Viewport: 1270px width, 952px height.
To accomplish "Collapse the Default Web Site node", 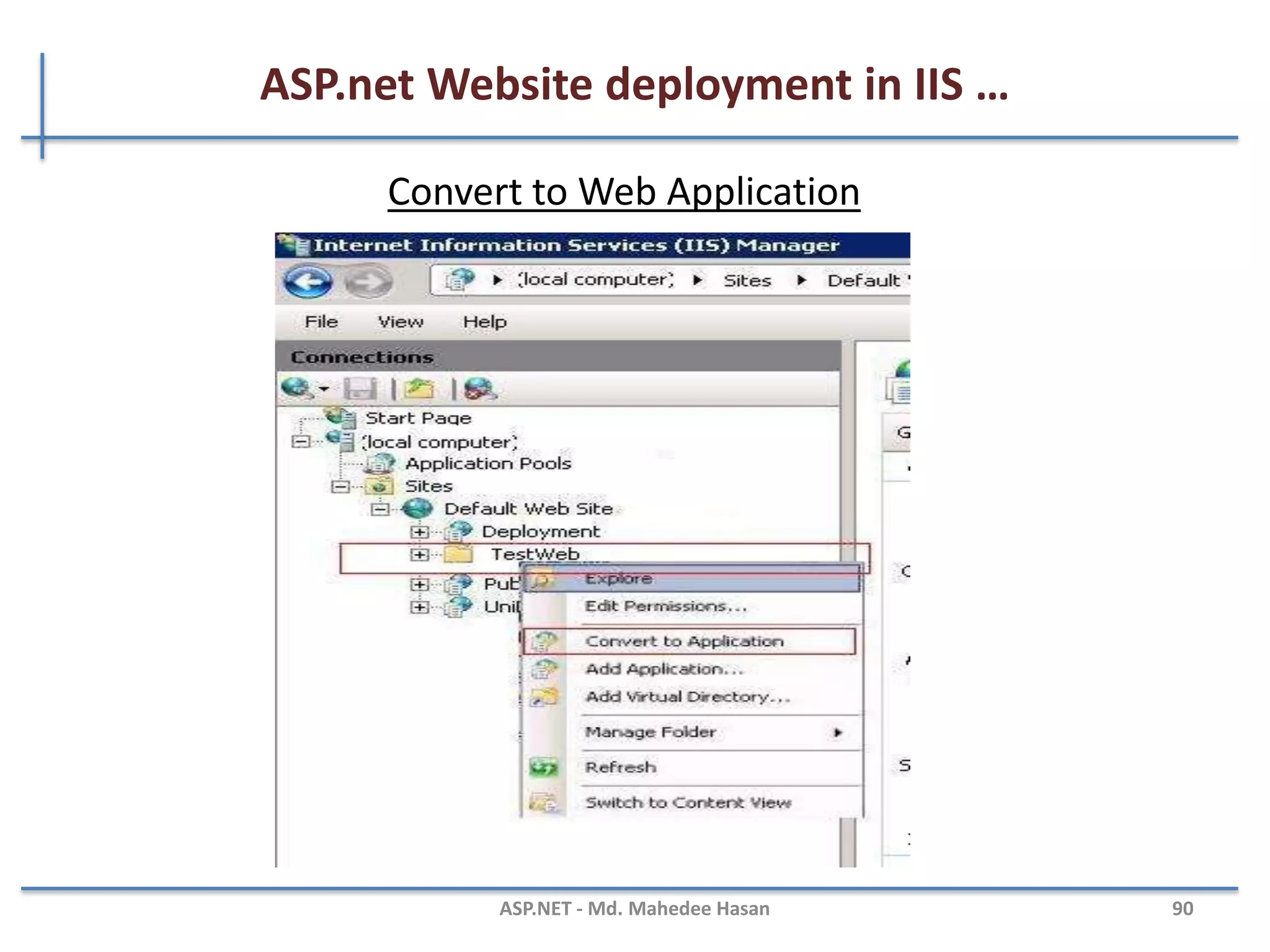I will pos(380,509).
